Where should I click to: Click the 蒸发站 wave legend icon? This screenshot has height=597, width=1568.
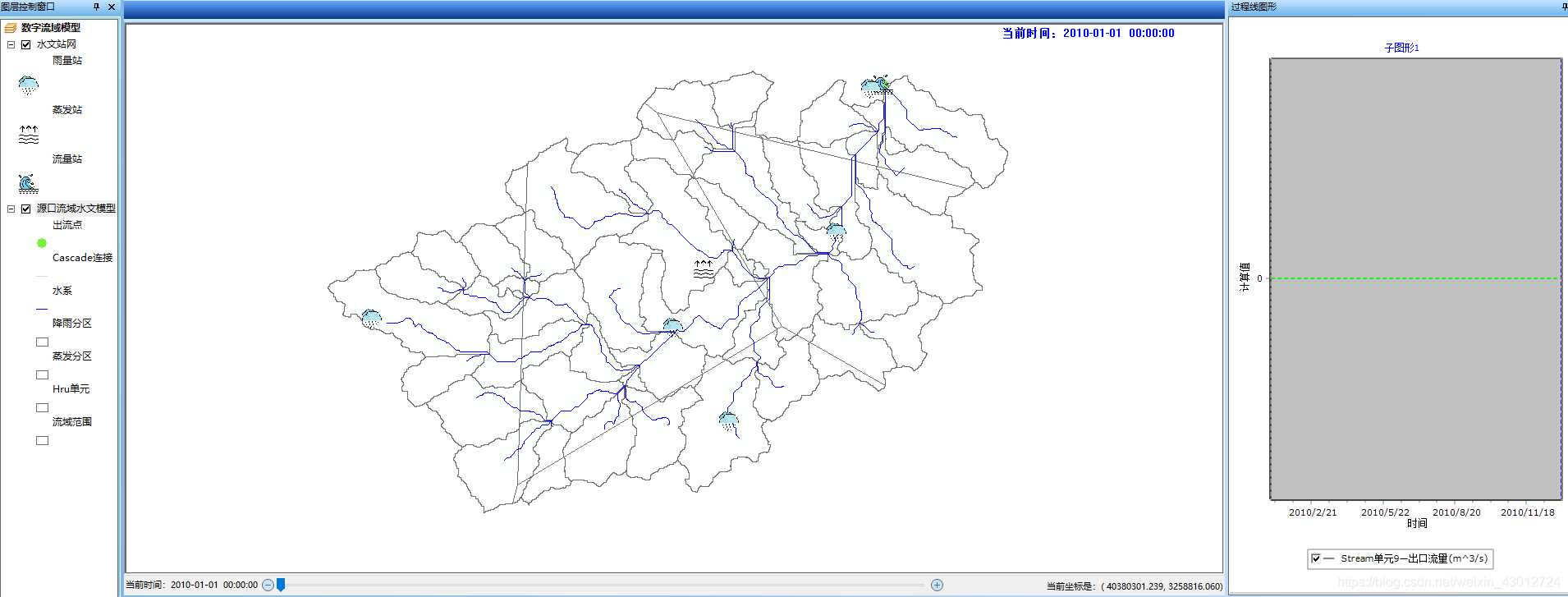tap(29, 135)
